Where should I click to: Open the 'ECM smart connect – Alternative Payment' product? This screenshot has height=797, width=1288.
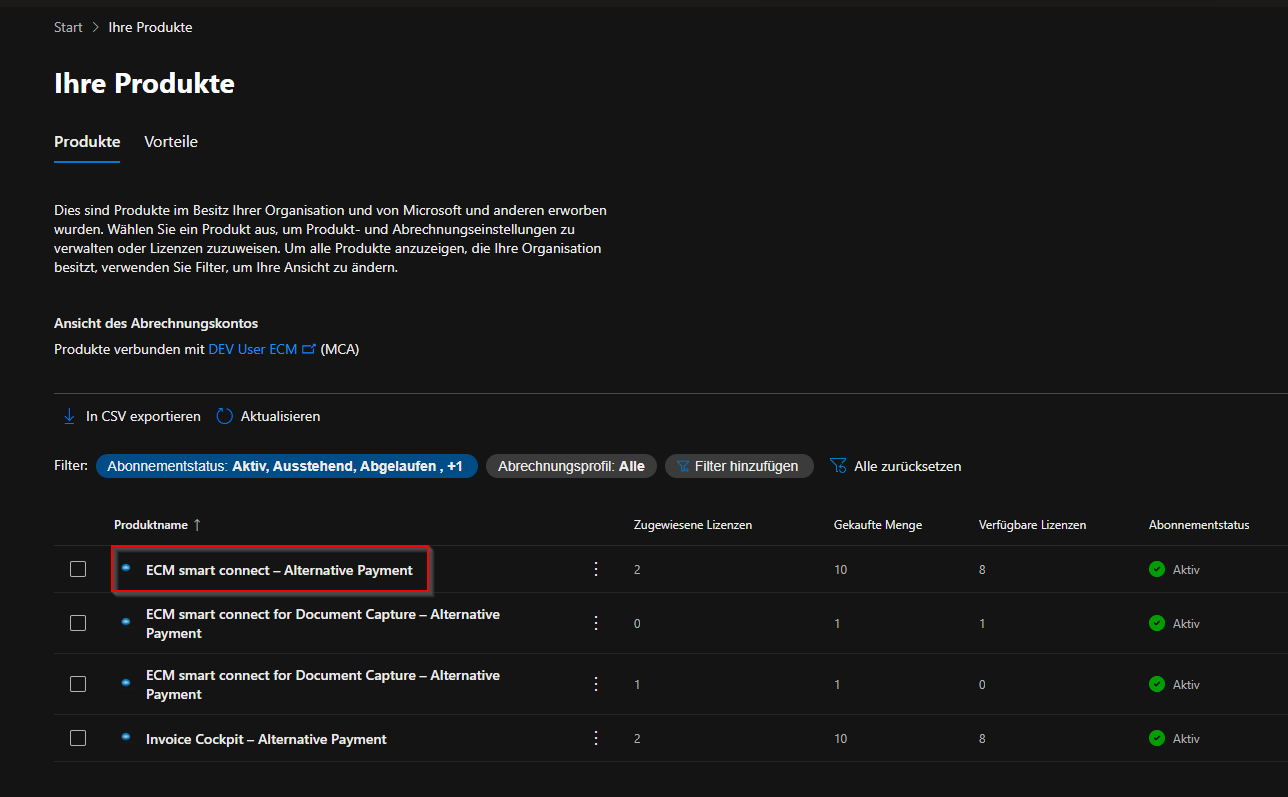[279, 570]
